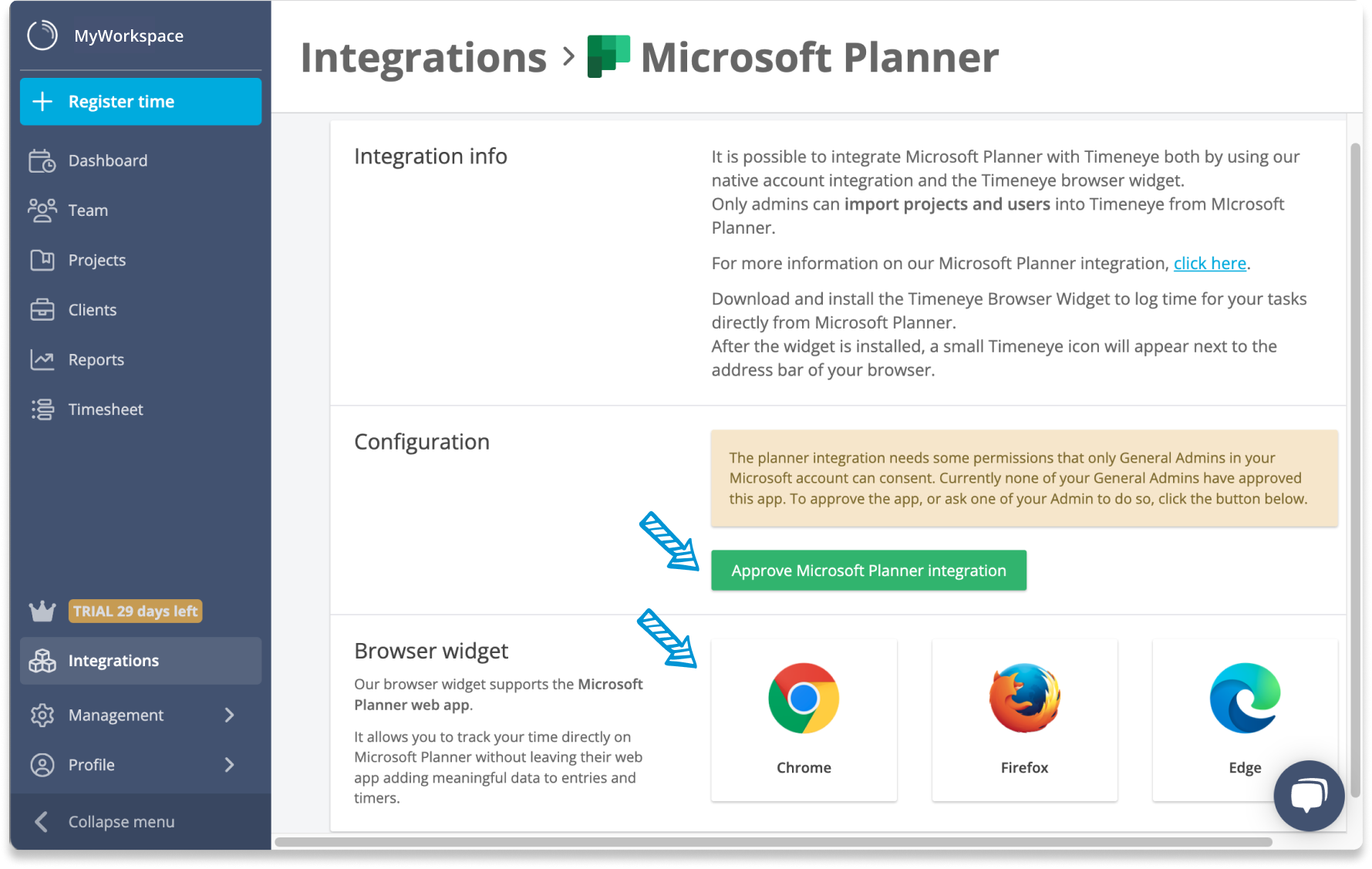Click the Register time button
This screenshot has width=1372, height=869.
coord(140,102)
